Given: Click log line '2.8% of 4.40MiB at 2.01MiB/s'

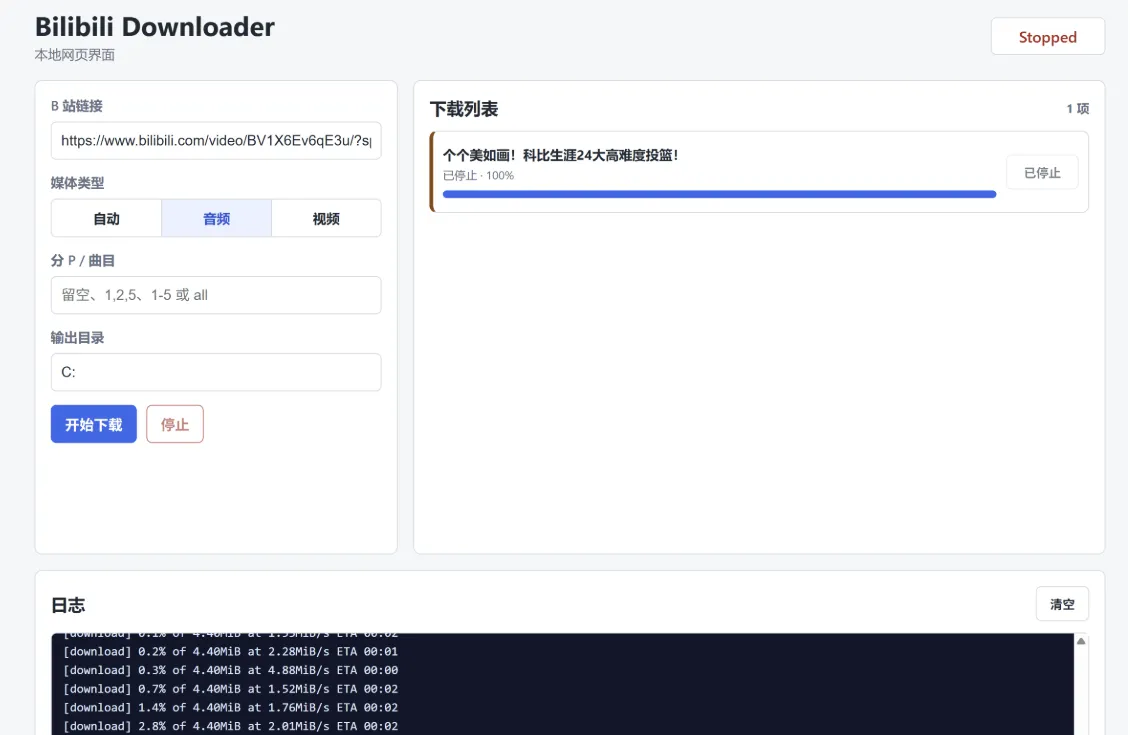Looking at the screenshot, I should [x=231, y=726].
